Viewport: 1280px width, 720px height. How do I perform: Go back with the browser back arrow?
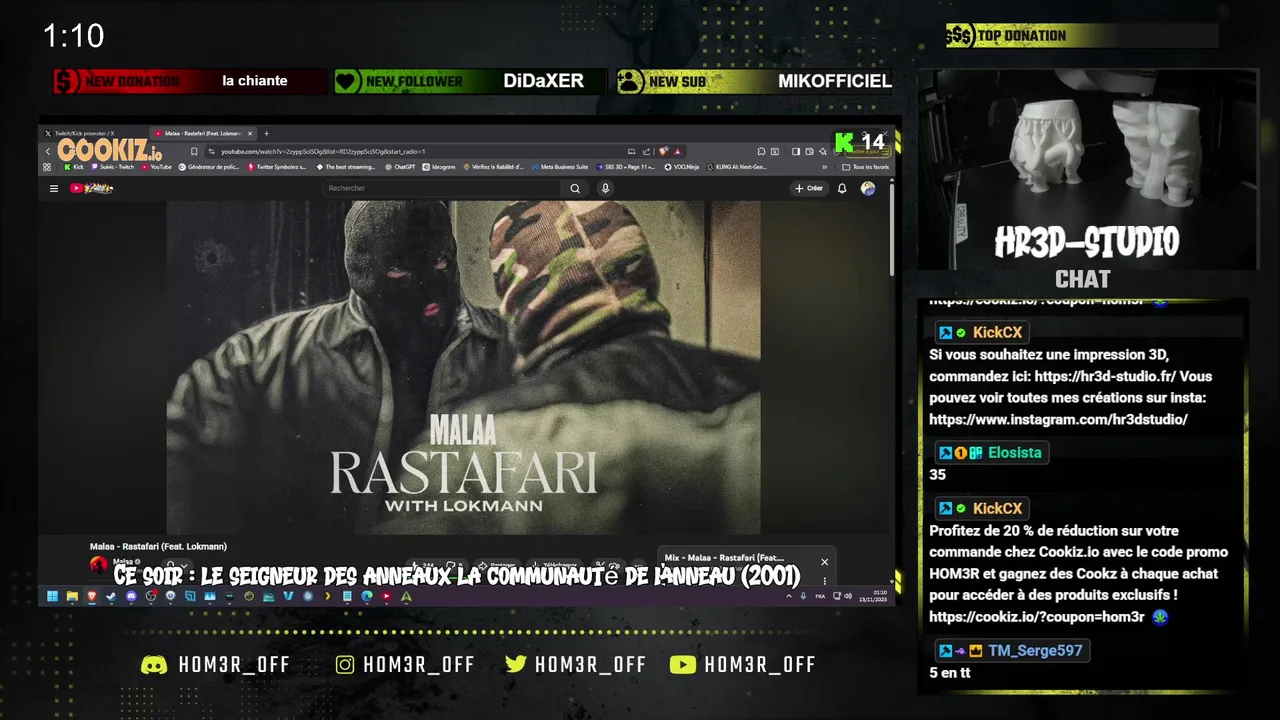[47, 151]
